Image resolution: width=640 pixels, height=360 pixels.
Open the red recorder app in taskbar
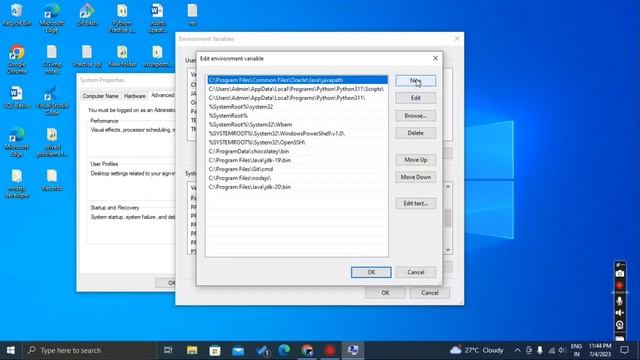tap(330, 350)
